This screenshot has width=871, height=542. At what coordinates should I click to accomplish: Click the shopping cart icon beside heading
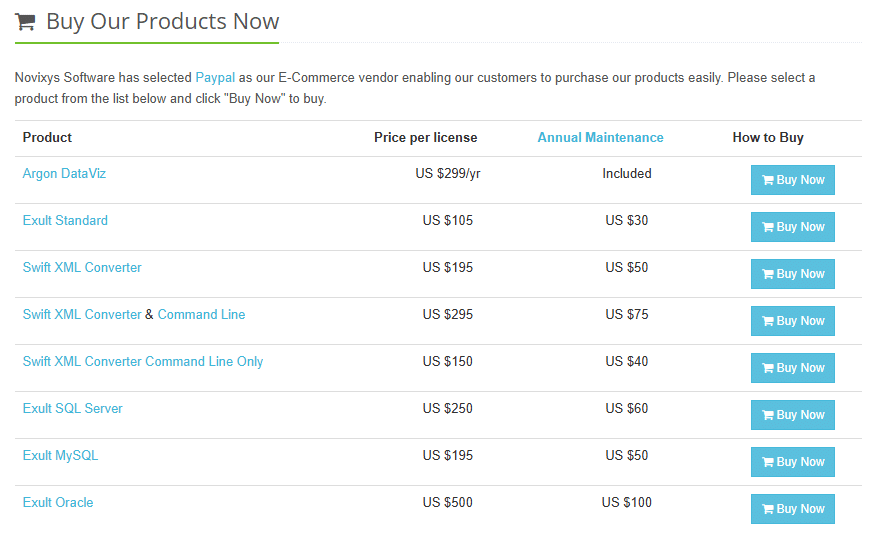point(25,22)
